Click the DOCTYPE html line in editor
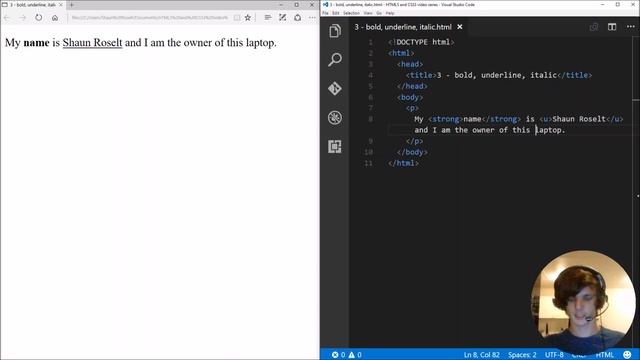 click(421, 42)
